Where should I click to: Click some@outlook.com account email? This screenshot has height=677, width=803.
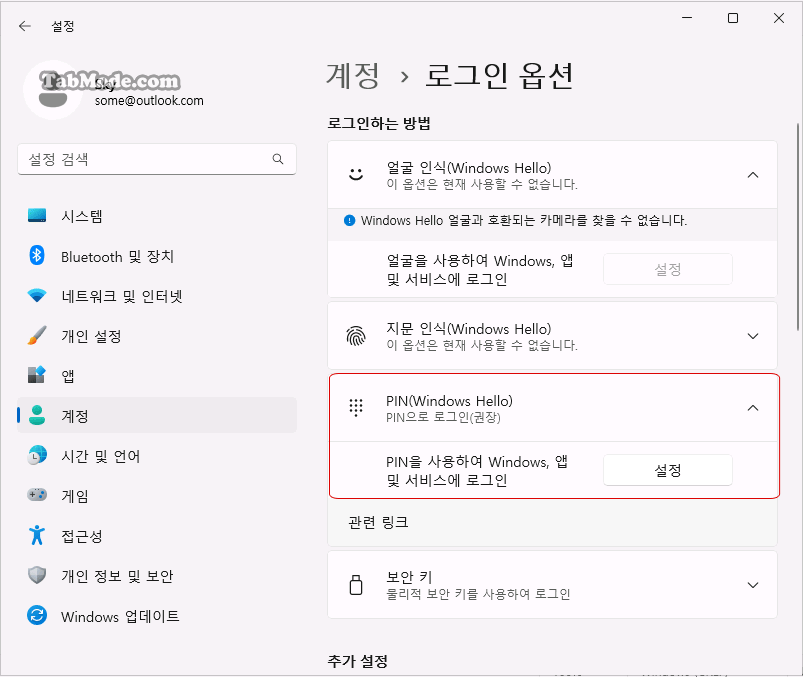149,101
